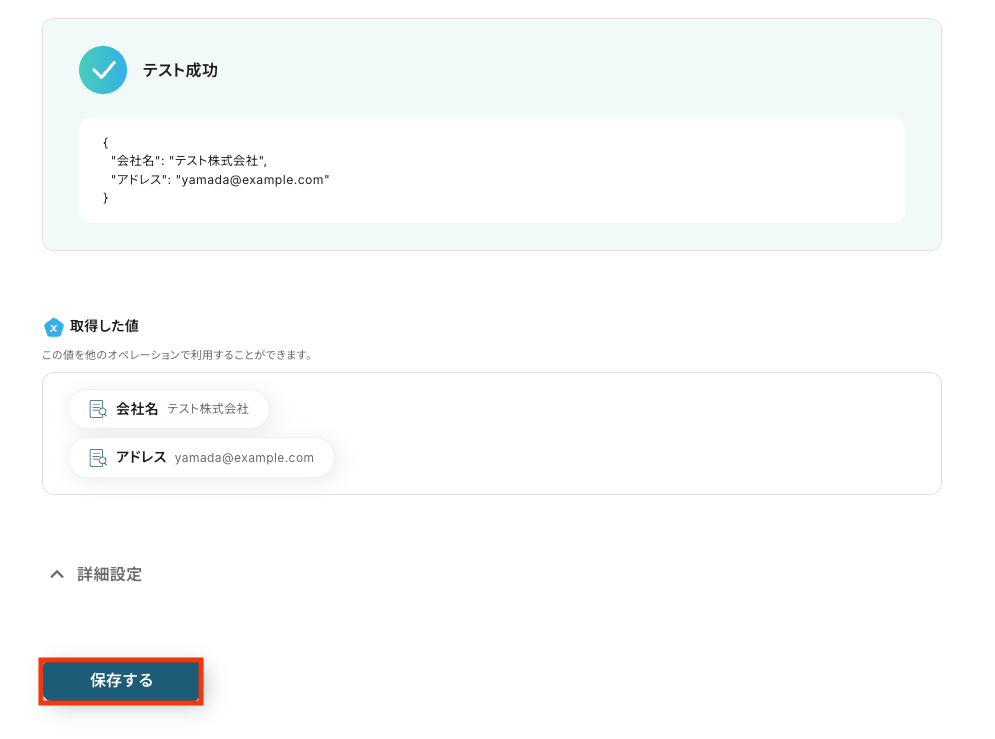Click the 取得した値 heading
Image resolution: width=995 pixels, height=739 pixels.
click(104, 326)
